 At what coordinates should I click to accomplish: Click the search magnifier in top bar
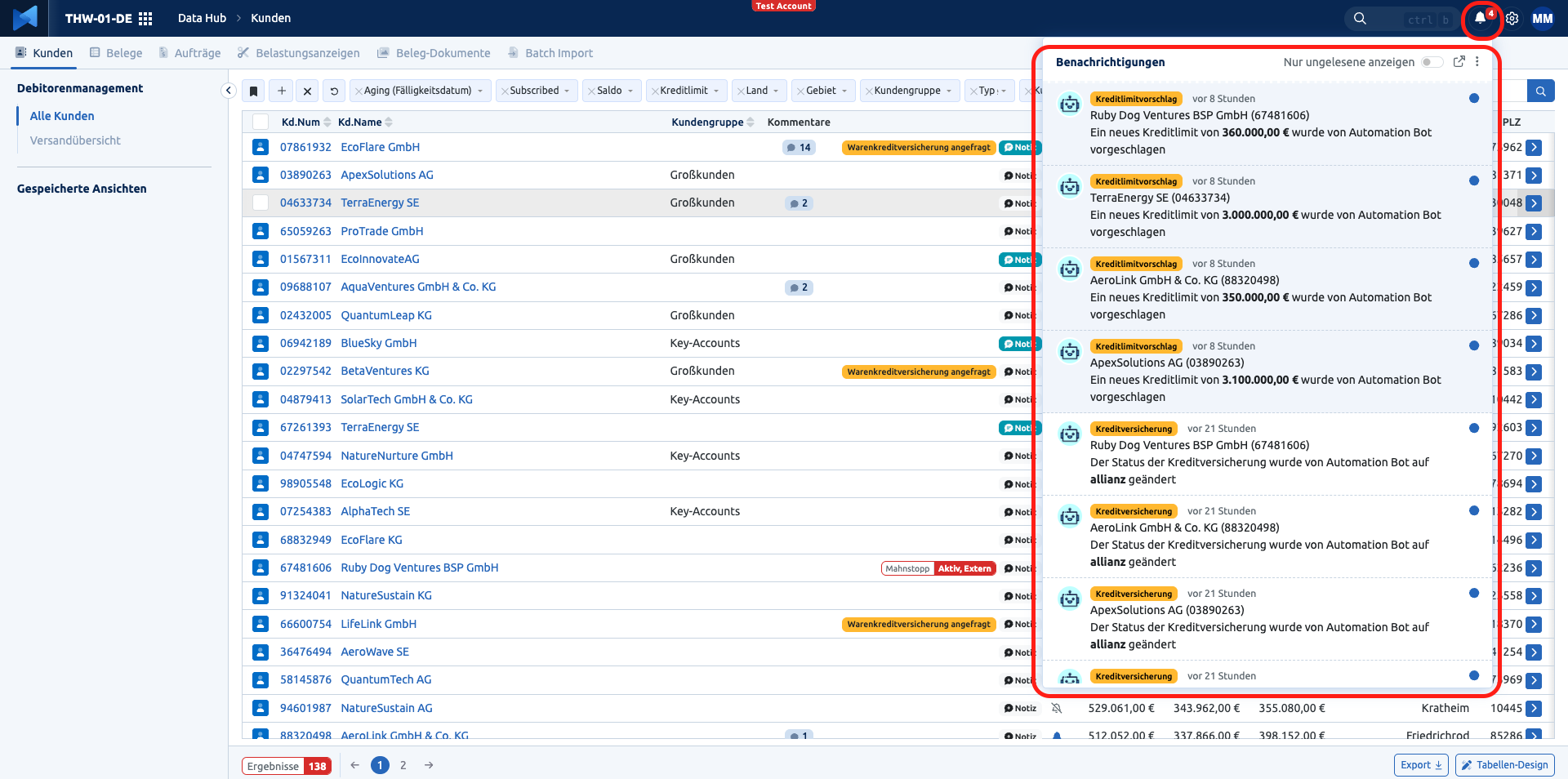click(x=1360, y=19)
